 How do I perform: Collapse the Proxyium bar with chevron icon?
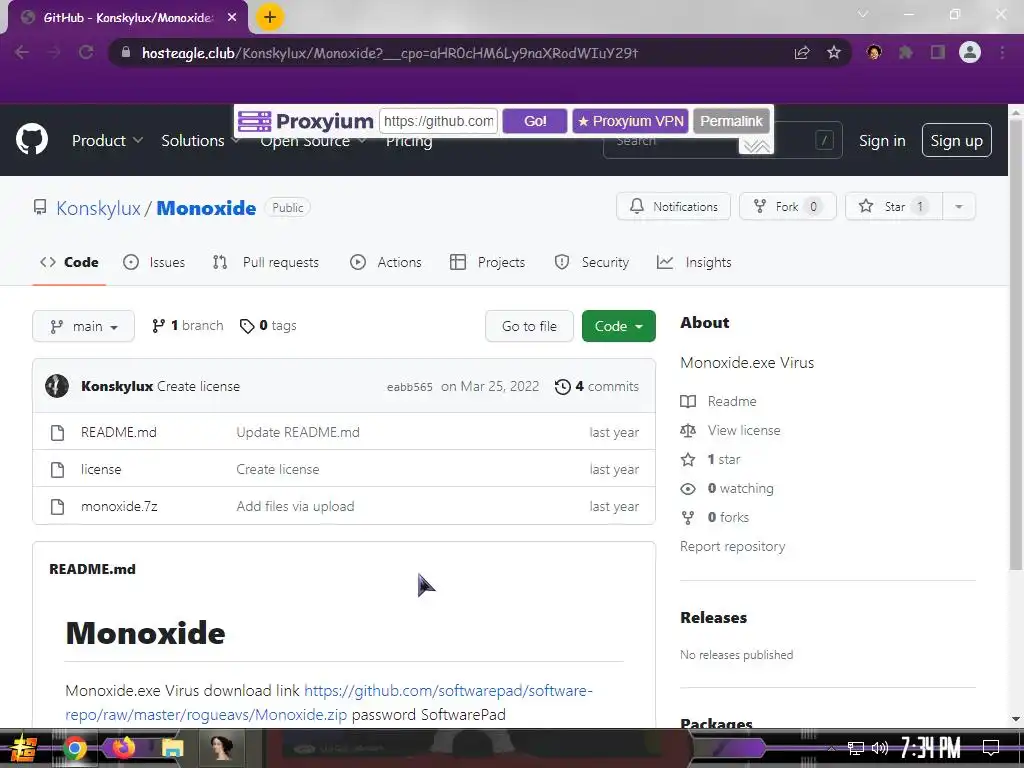pos(756,146)
